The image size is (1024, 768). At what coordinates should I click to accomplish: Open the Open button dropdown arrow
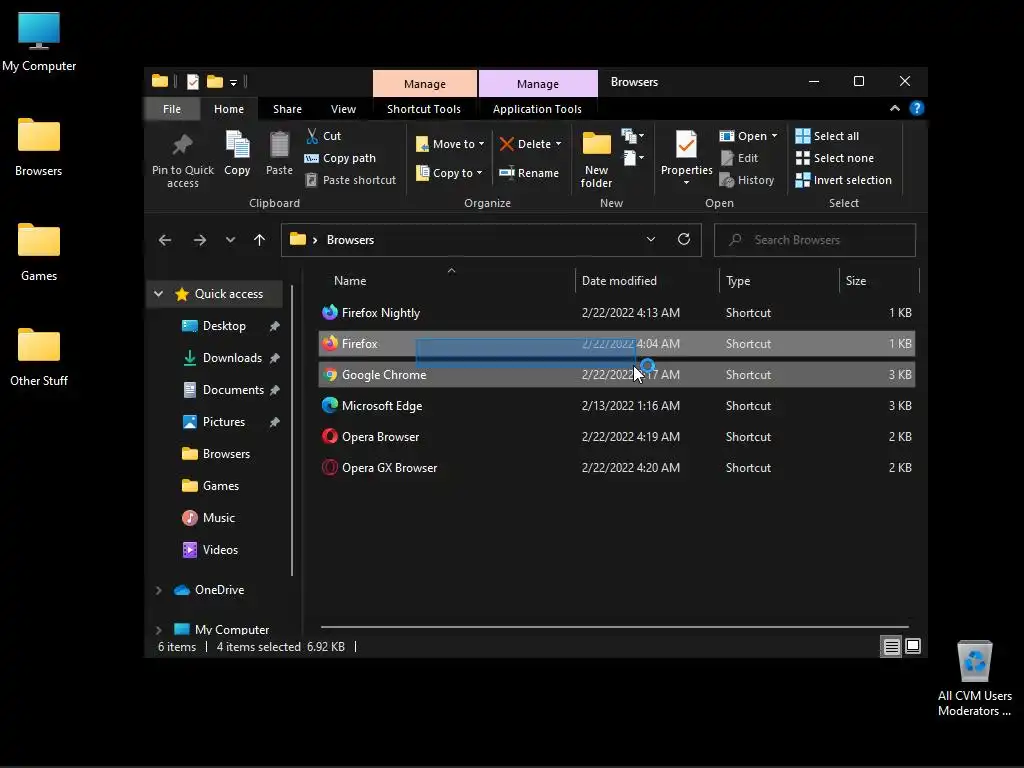[775, 136]
